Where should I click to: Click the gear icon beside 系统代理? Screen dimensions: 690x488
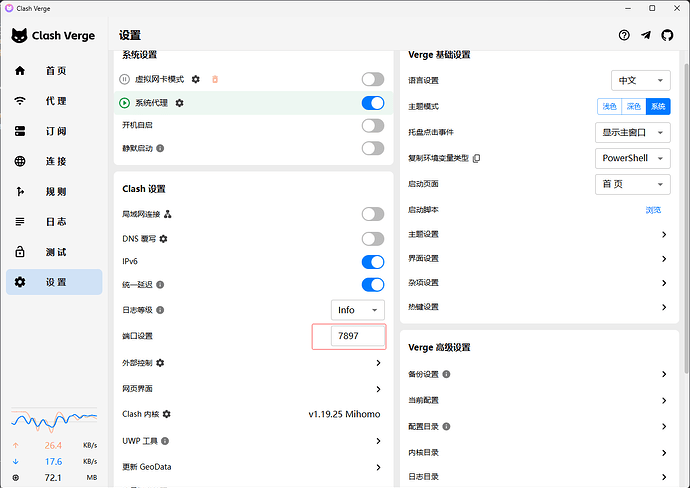[180, 103]
